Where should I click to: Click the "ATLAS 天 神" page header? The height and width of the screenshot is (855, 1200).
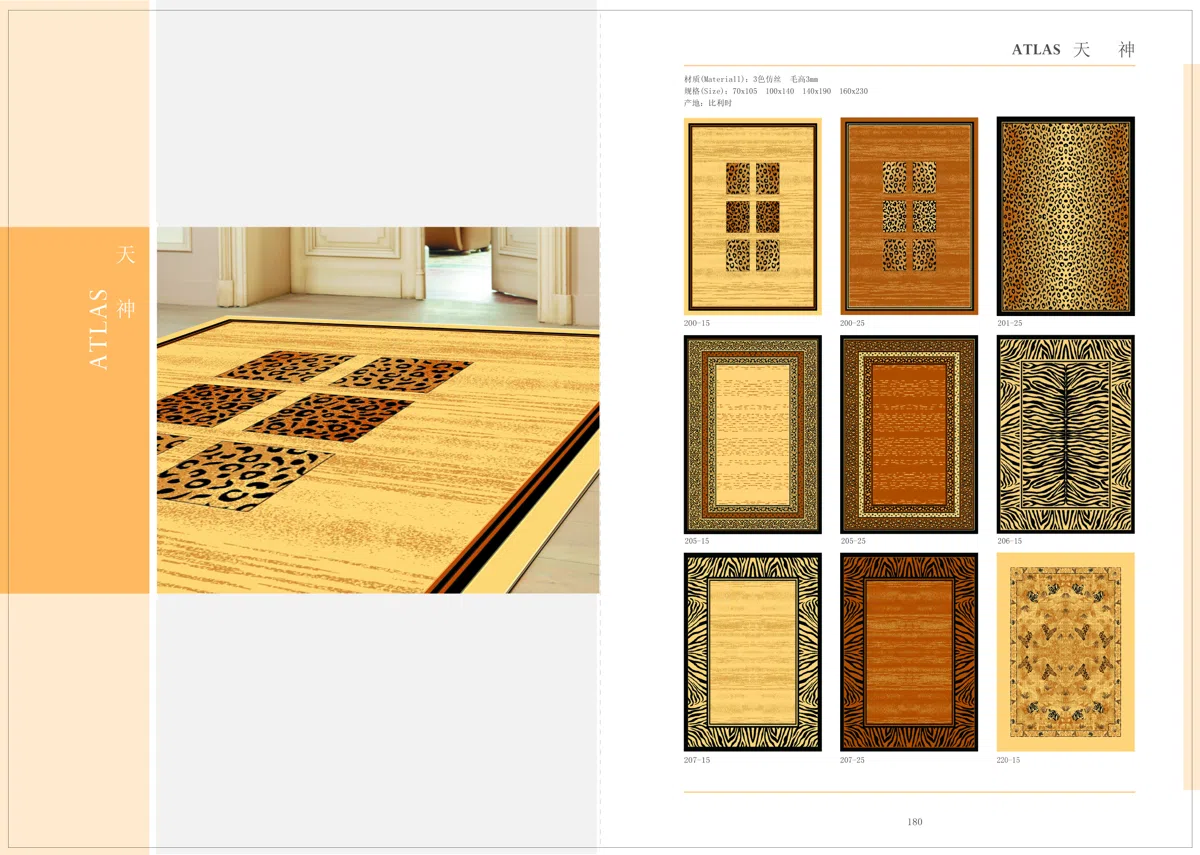1073,50
